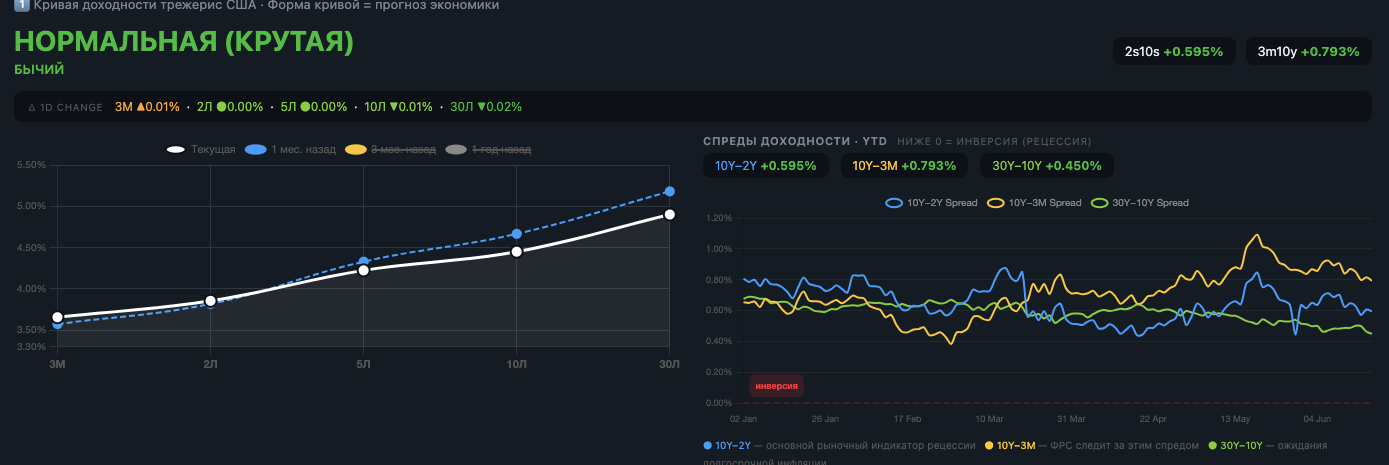Click the white 3М point on current curve
Viewport: 1389px width, 465px height.
click(57, 317)
